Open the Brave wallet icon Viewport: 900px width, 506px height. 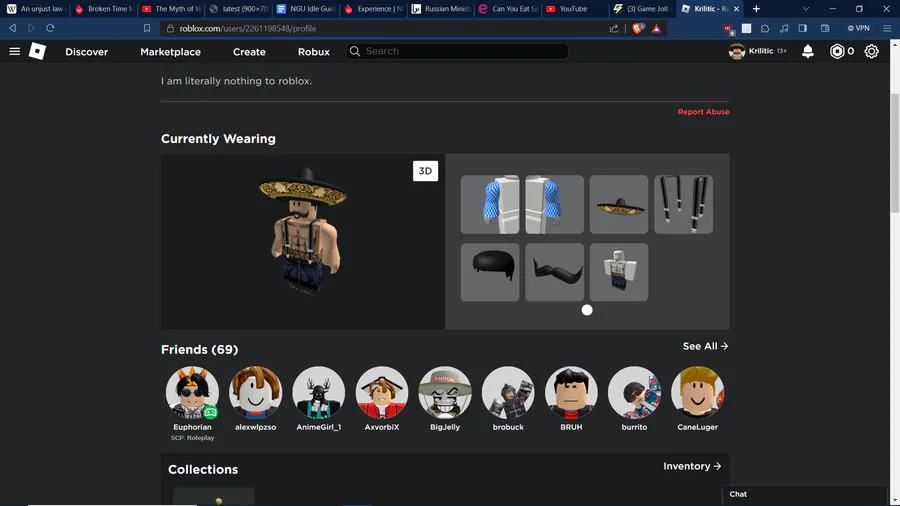[825, 28]
